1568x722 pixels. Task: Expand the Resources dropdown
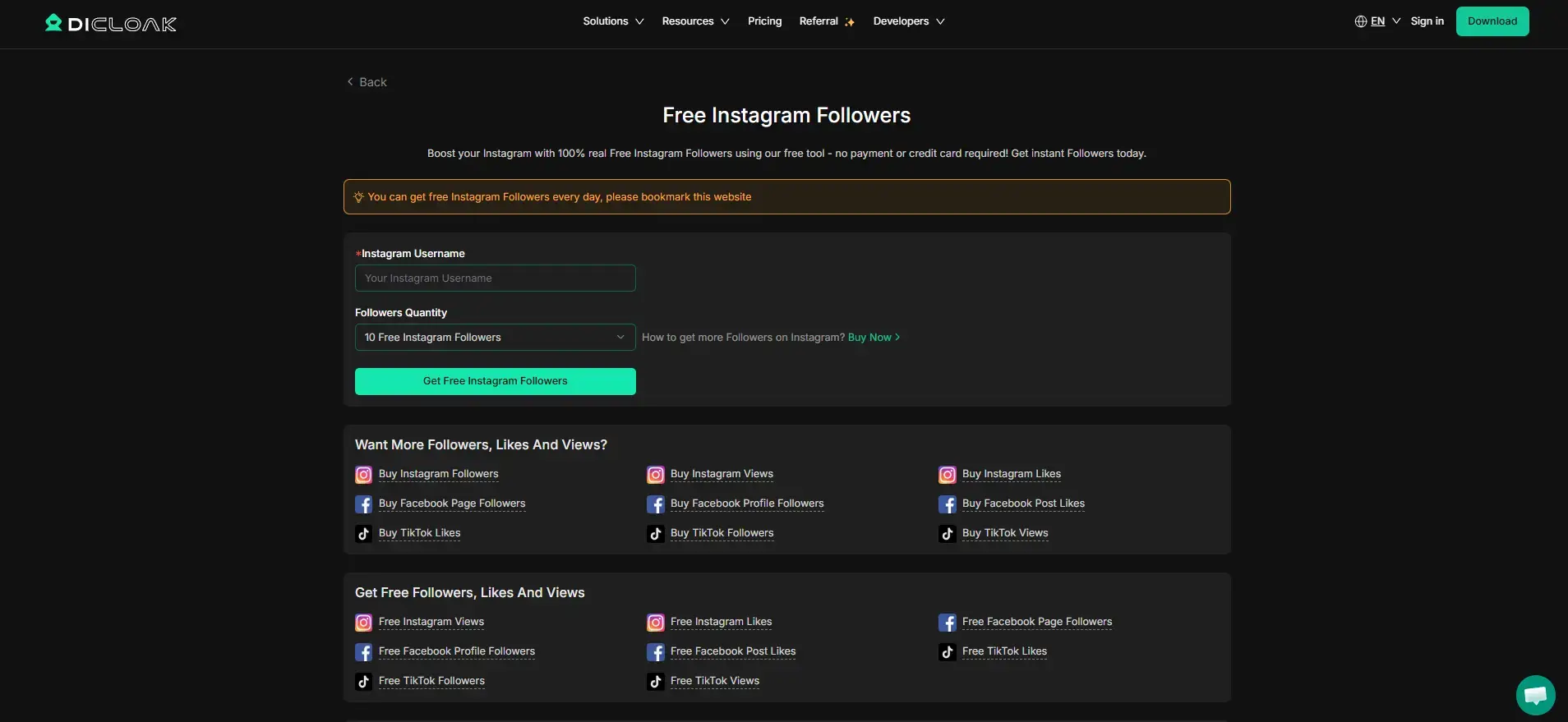pyautogui.click(x=695, y=21)
